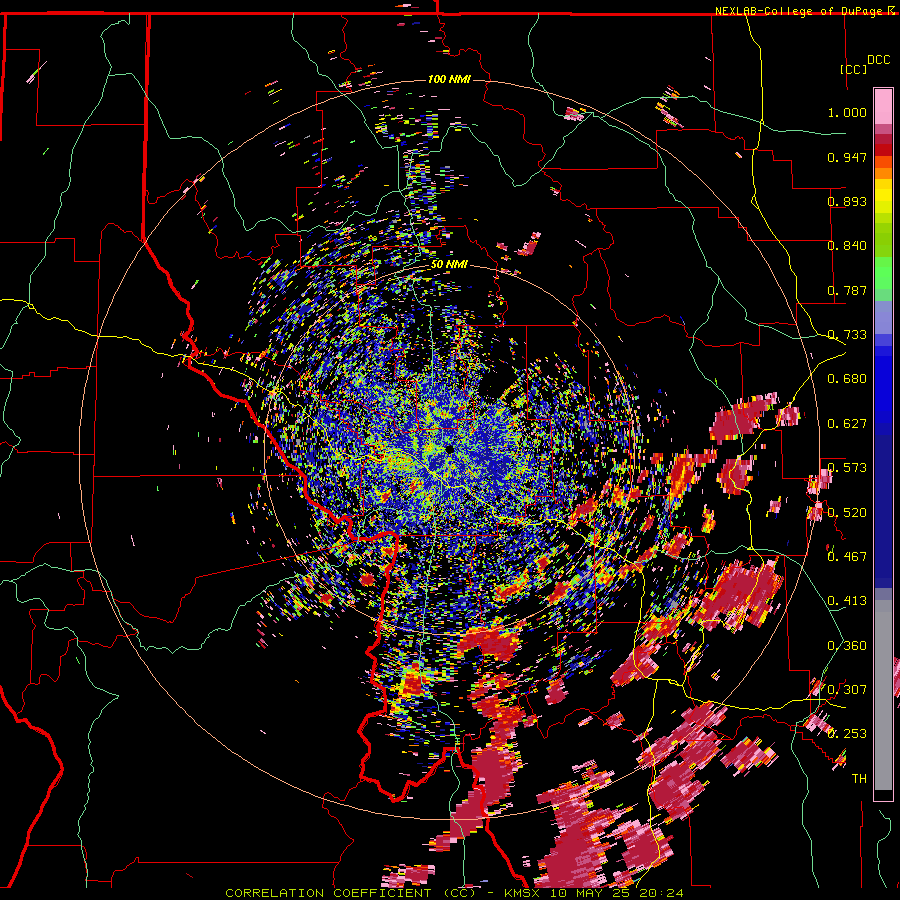Click the [CC] label near the legend
Viewport: 900px width, 900px height.
coord(854,69)
